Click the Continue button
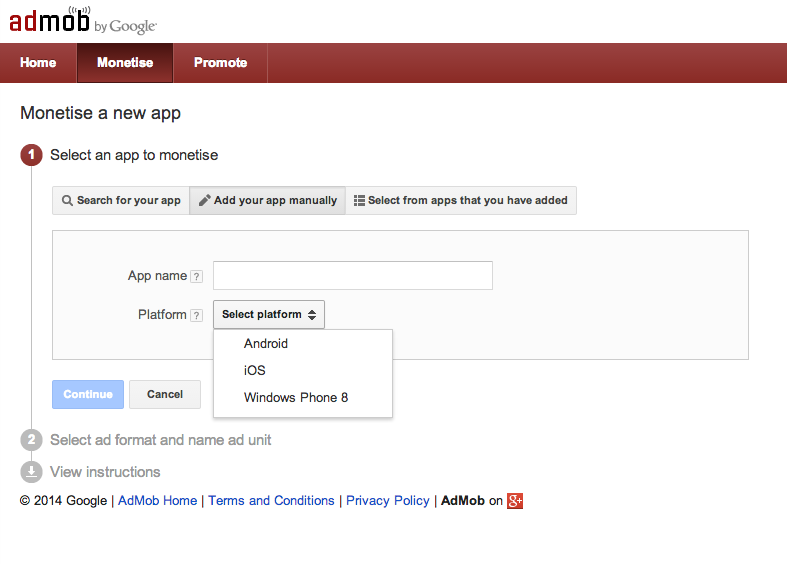The image size is (787, 564). click(88, 394)
